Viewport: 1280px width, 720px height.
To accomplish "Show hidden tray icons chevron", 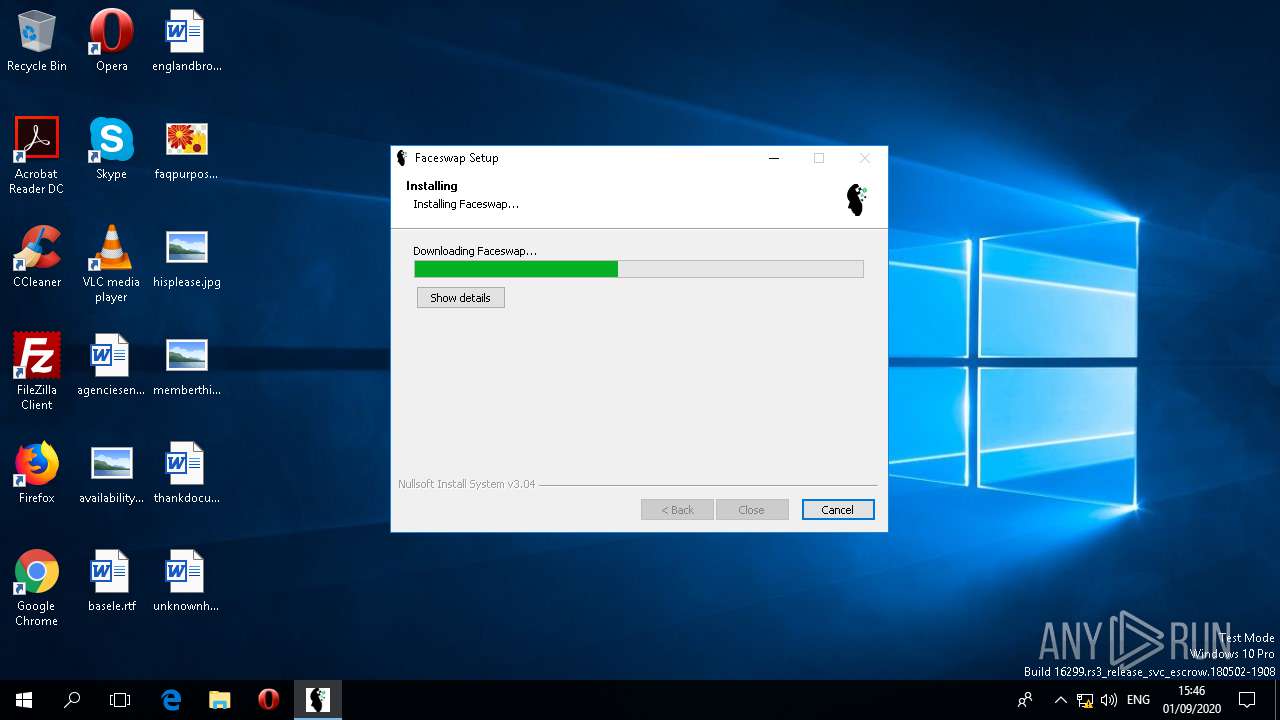I will (x=1061, y=700).
